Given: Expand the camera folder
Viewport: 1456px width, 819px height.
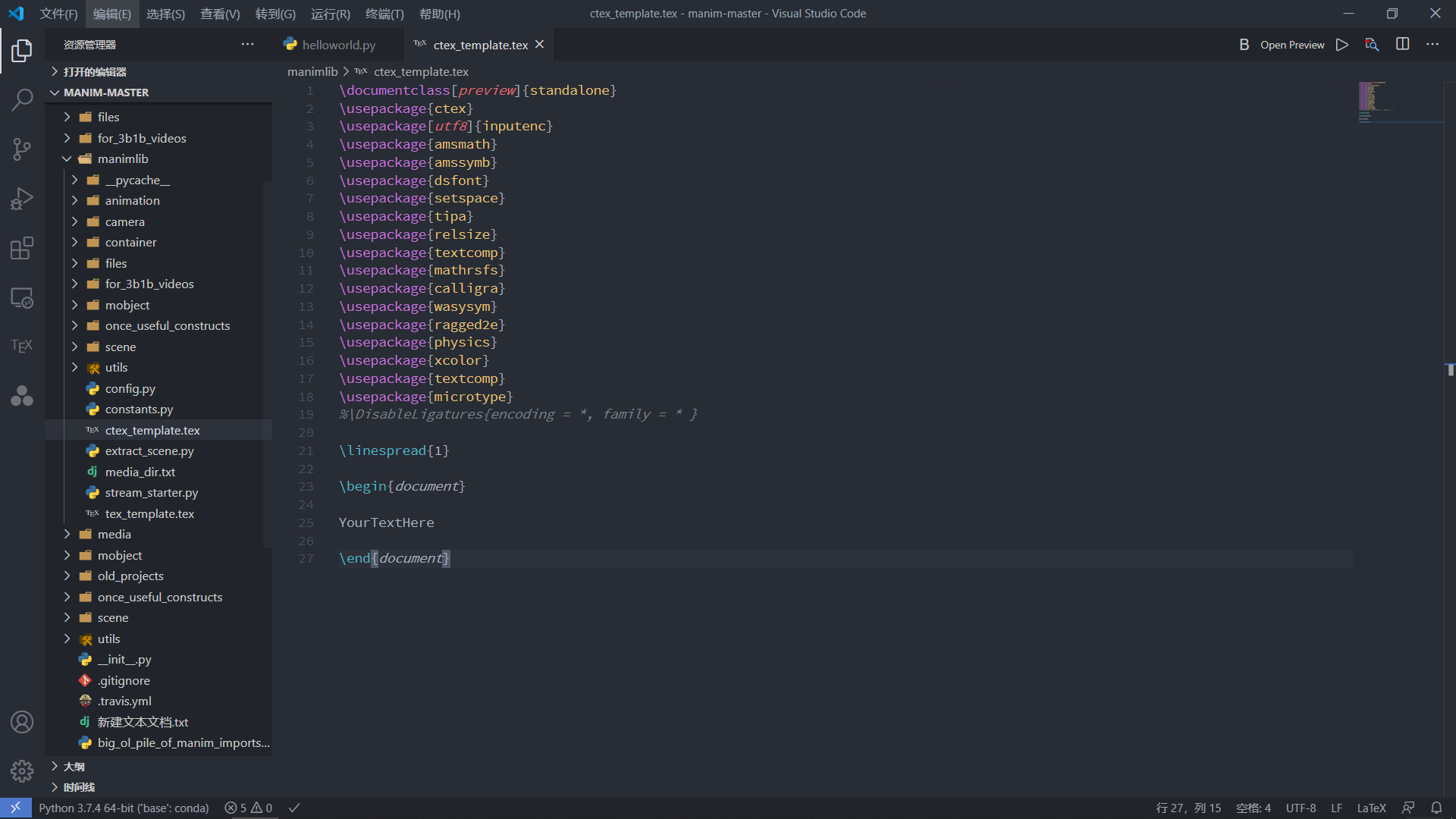Looking at the screenshot, I should [159, 222].
